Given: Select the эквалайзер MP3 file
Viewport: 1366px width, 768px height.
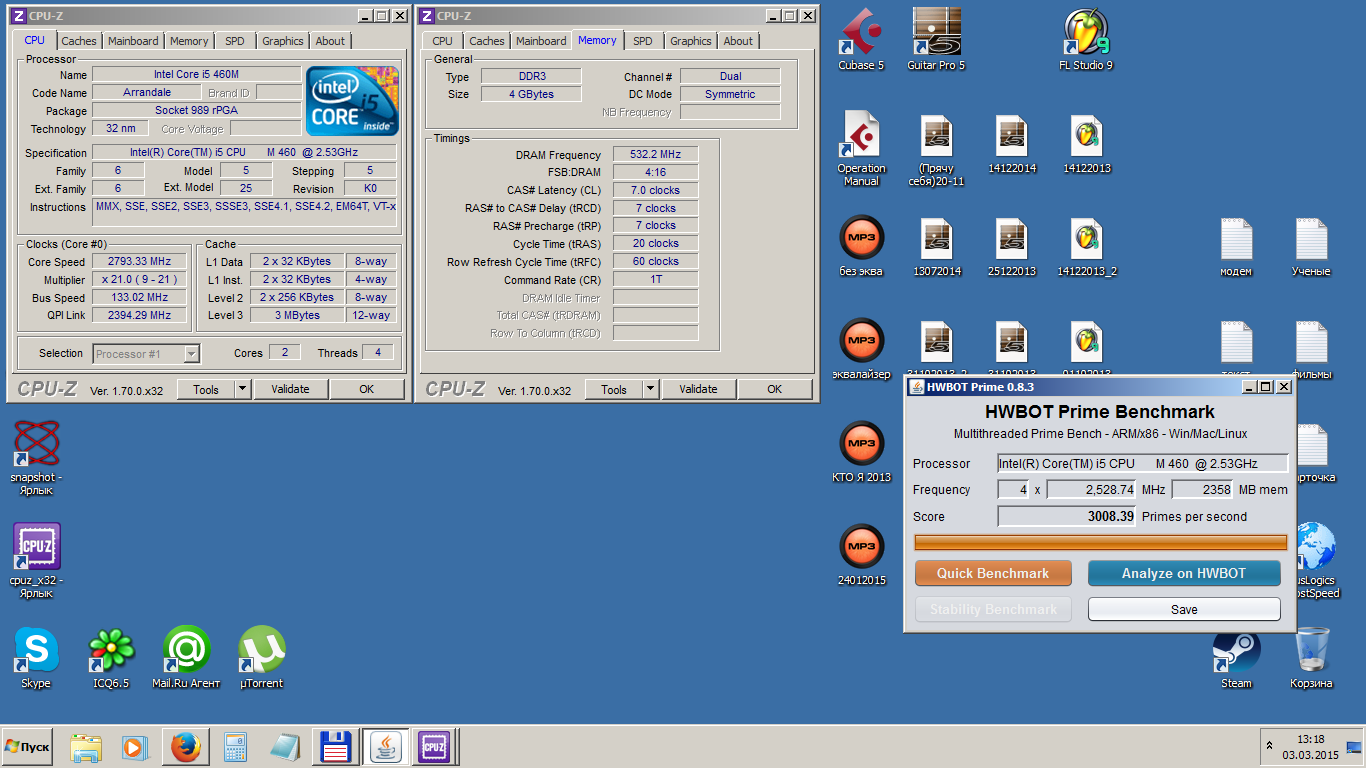Looking at the screenshot, I should [x=861, y=350].
